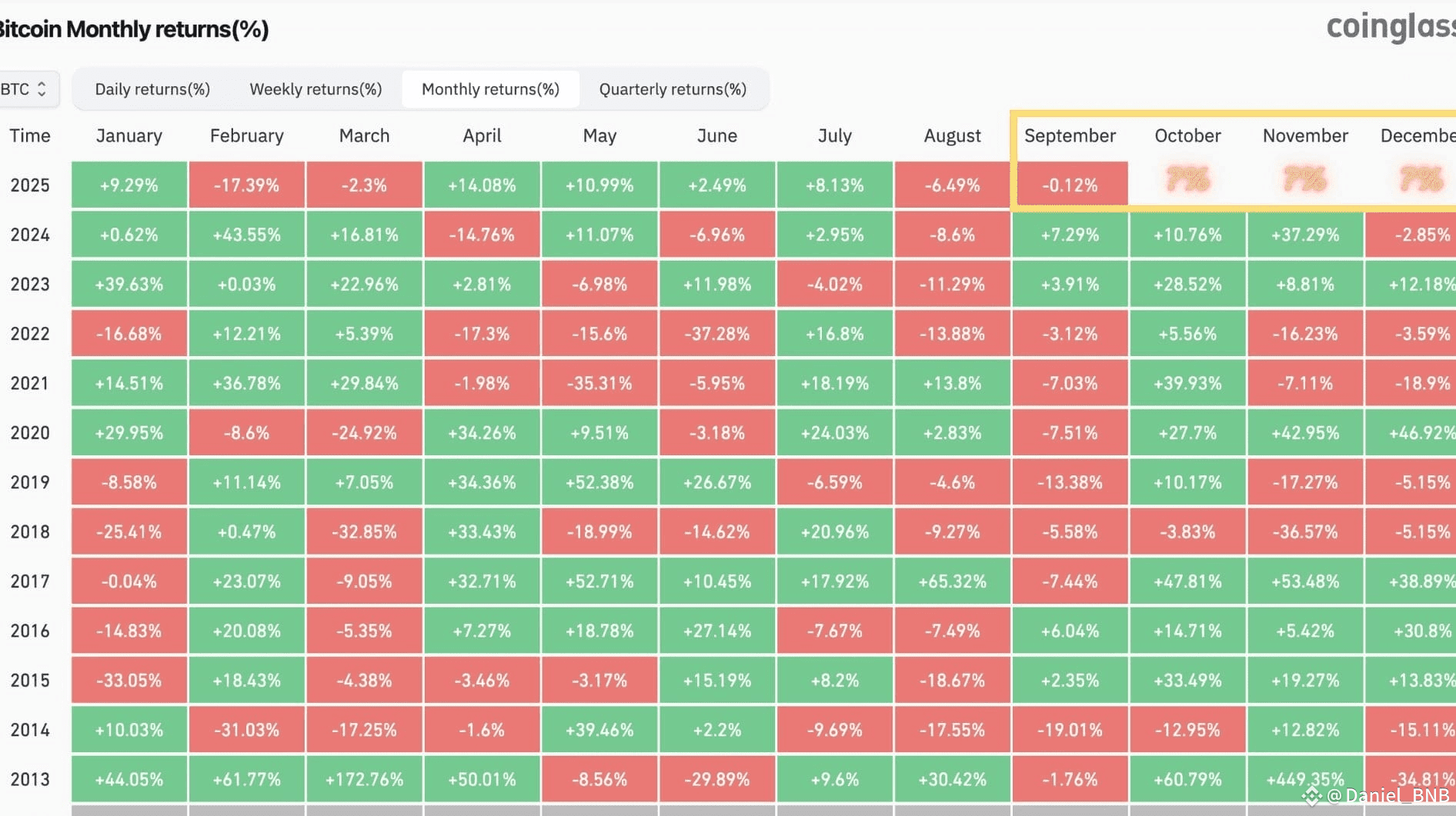The width and height of the screenshot is (1456, 816).
Task: Click the 2025 November question-mark placeholder
Action: (1305, 180)
